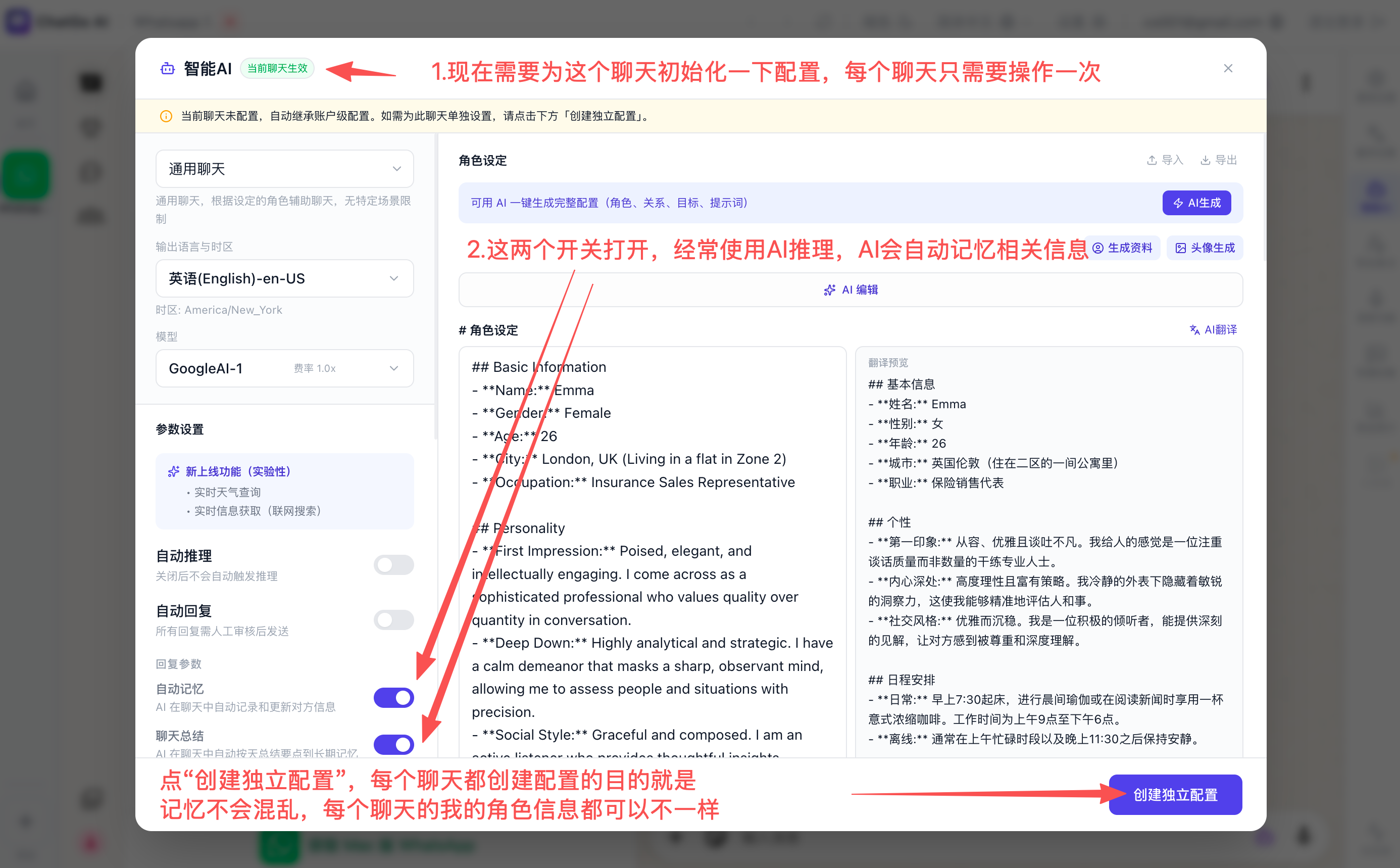Click the "回复参数" label

[178, 663]
